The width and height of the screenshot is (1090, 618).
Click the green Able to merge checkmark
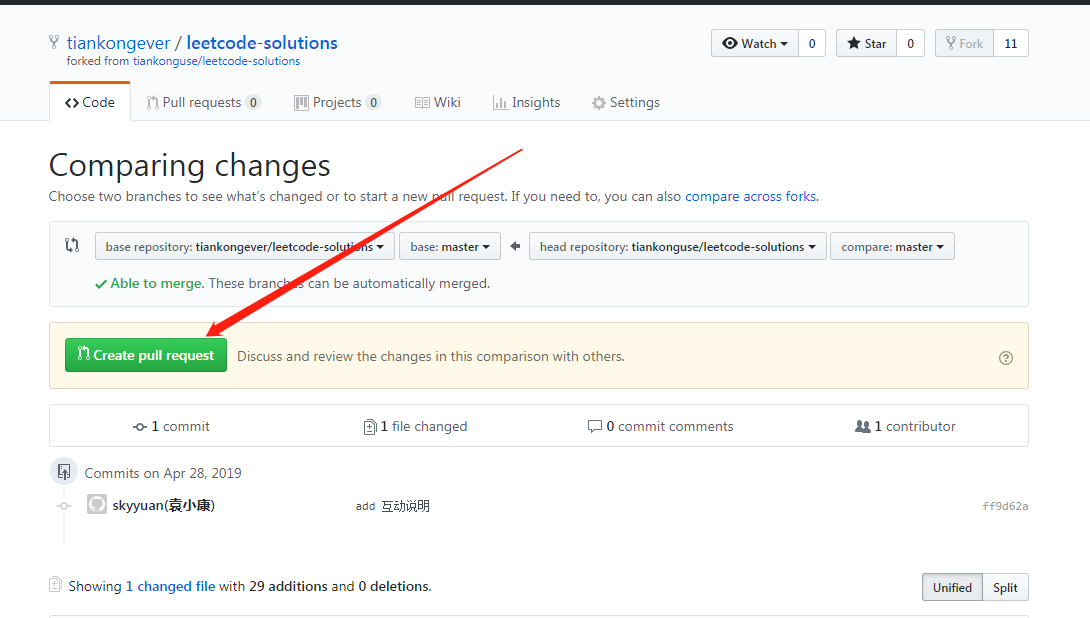[101, 284]
